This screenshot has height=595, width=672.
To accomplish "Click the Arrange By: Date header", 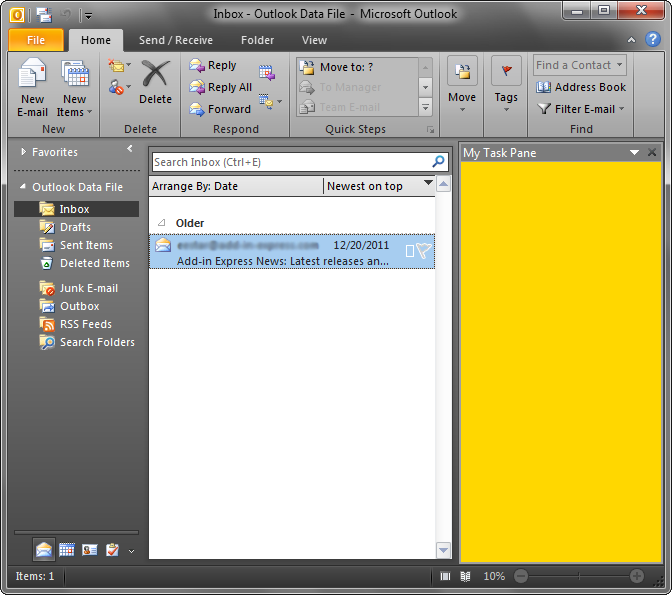I will pos(236,186).
